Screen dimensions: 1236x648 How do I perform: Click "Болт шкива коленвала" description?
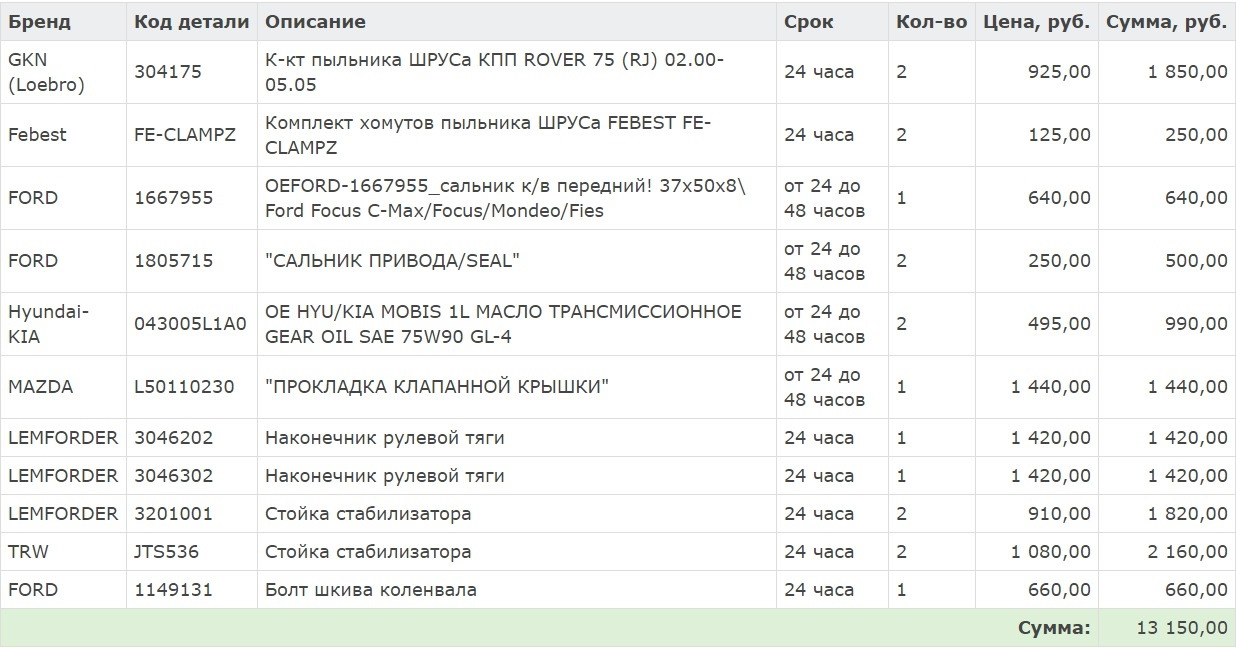[370, 590]
